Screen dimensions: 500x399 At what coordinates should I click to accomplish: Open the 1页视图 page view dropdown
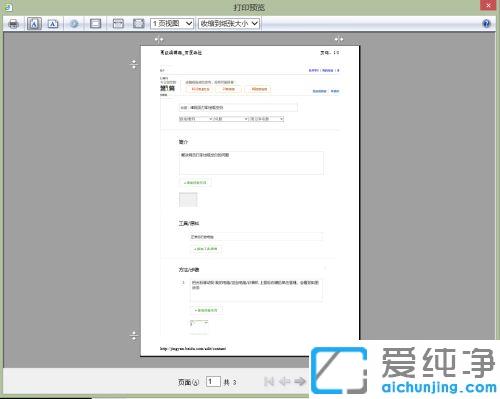[172, 24]
